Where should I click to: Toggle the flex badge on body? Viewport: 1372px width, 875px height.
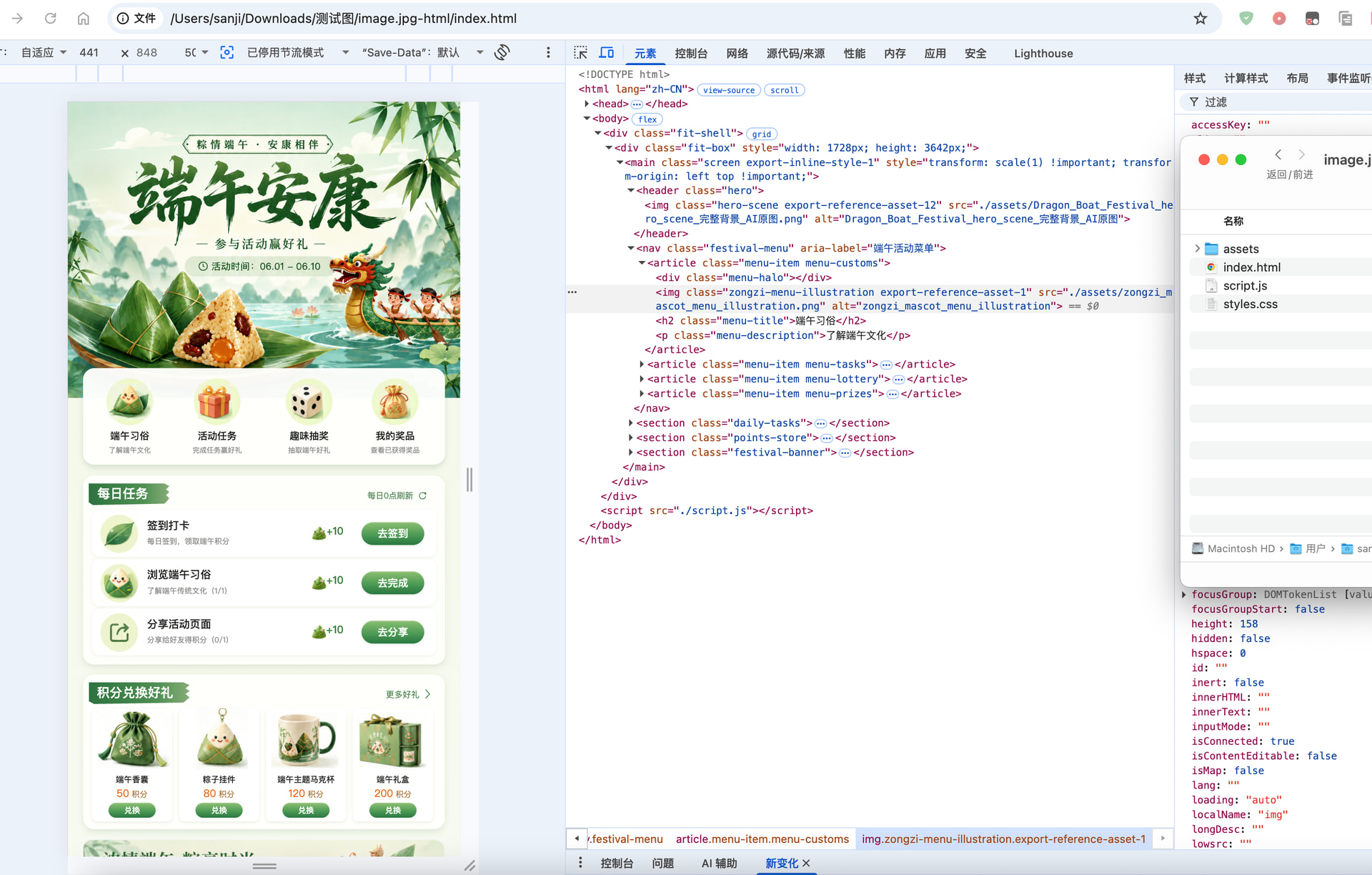pos(647,119)
